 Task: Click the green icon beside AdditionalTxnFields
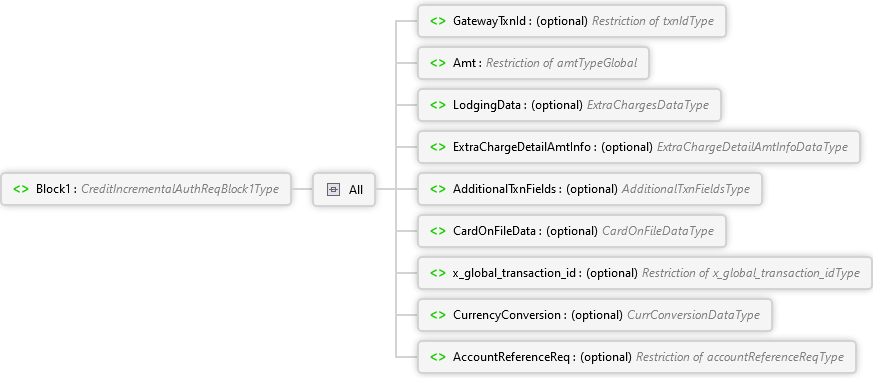tap(438, 189)
